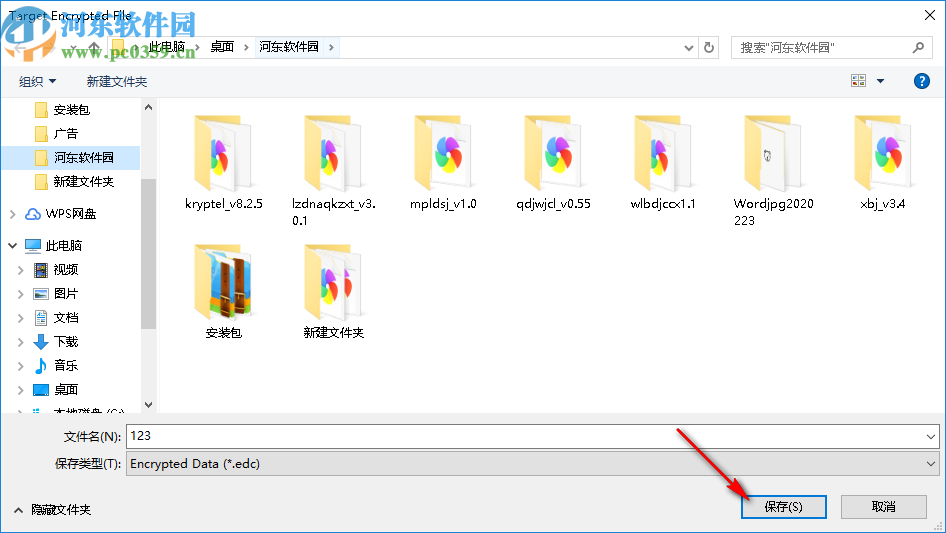Viewport: 946px width, 533px height.
Task: Select the qdjwjcl_v0.55 folder icon
Action: point(553,153)
